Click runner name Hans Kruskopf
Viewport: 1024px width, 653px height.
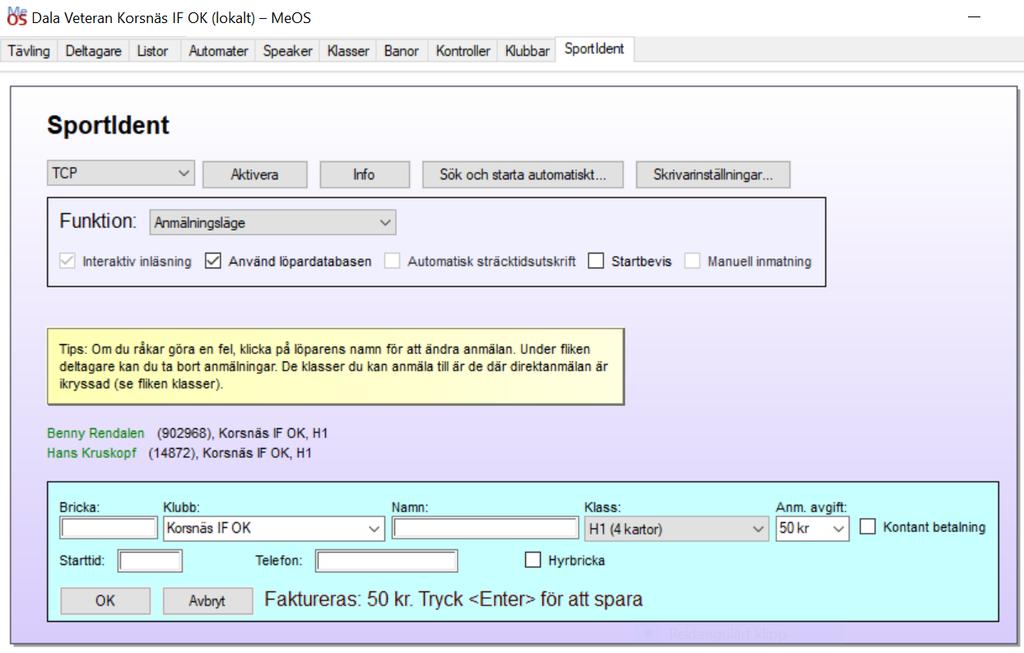(x=91, y=453)
